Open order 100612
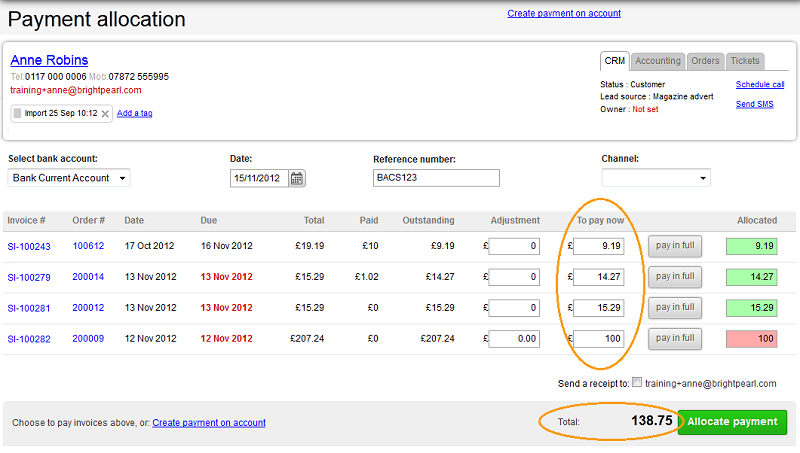This screenshot has height=453, width=800. coord(88,246)
